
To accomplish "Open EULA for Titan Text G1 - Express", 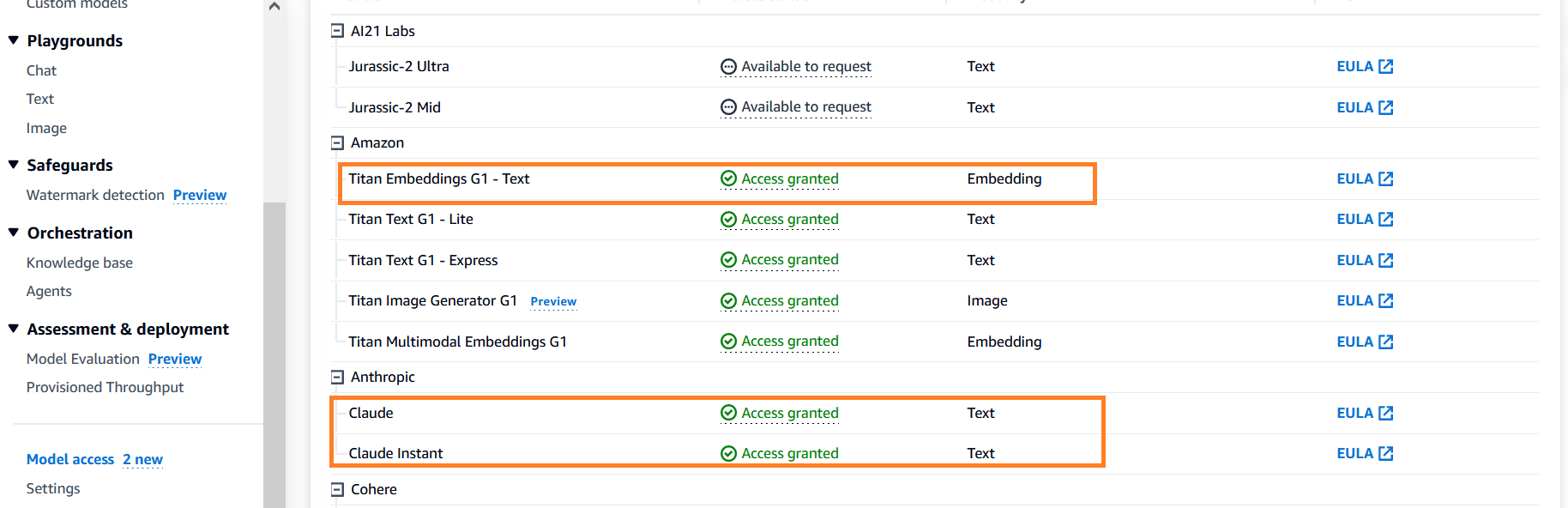I will [1365, 260].
